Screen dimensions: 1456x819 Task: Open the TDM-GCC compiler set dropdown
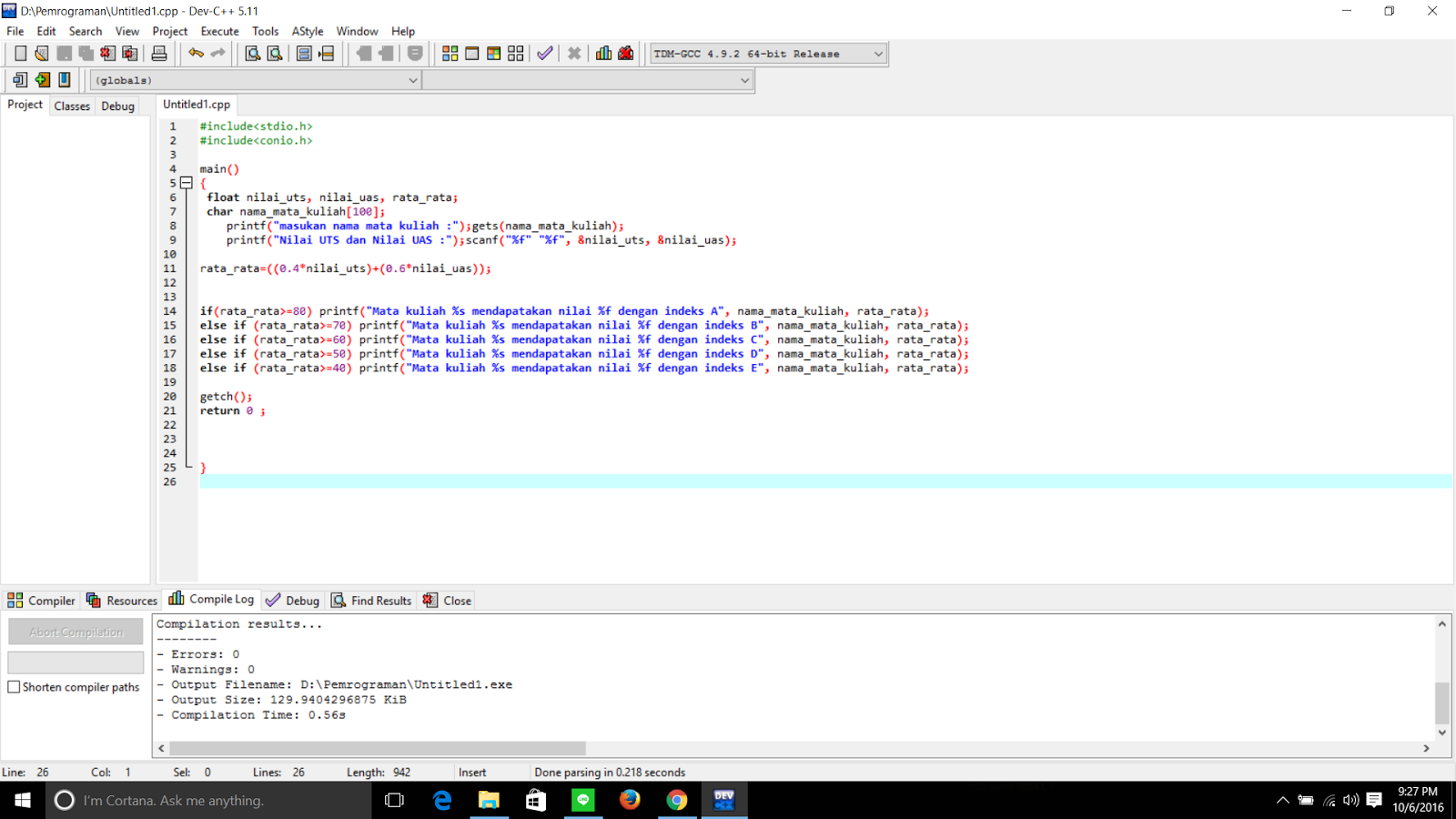(x=877, y=53)
